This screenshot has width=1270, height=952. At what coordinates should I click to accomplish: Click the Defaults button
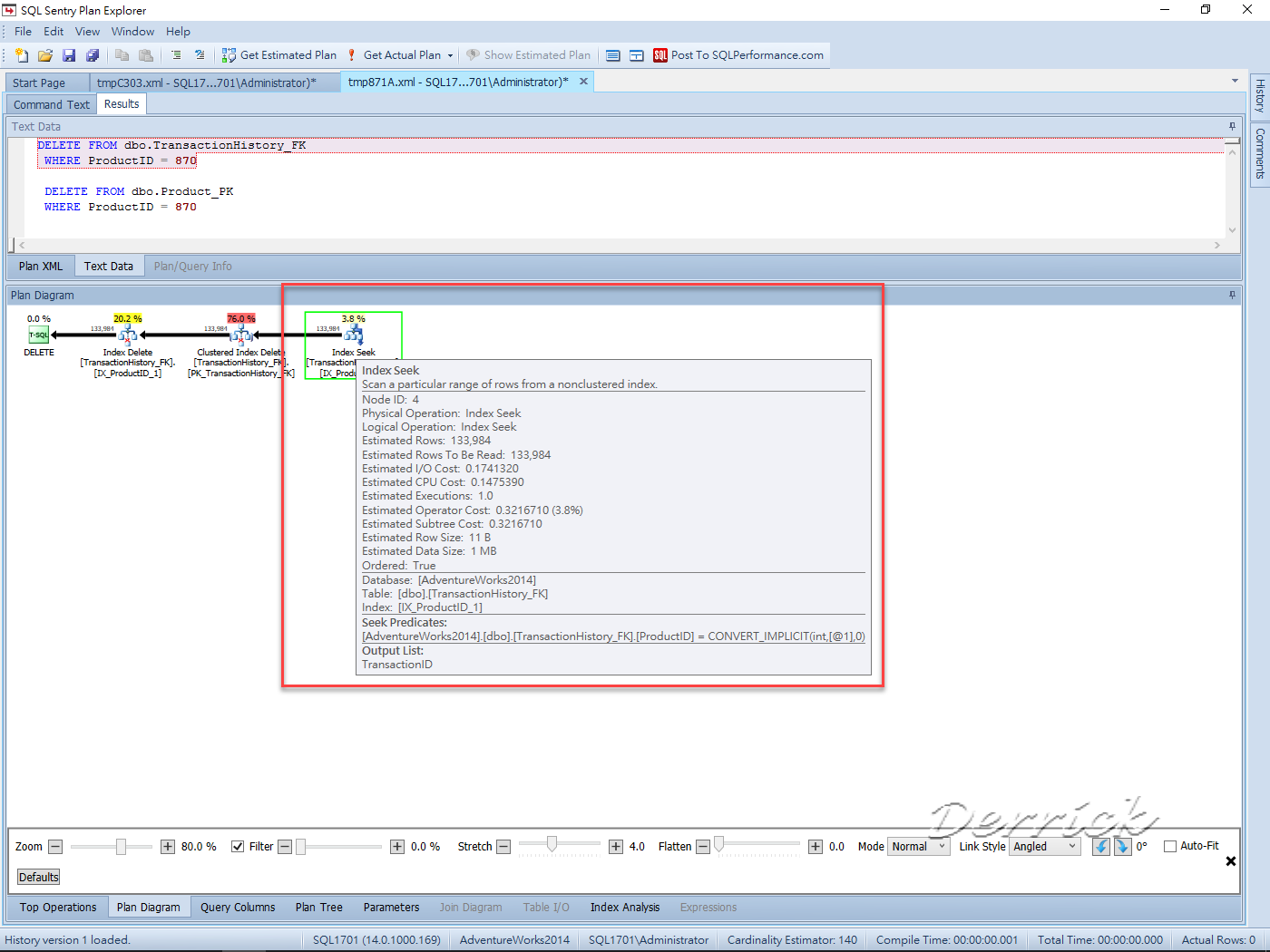pyautogui.click(x=37, y=877)
